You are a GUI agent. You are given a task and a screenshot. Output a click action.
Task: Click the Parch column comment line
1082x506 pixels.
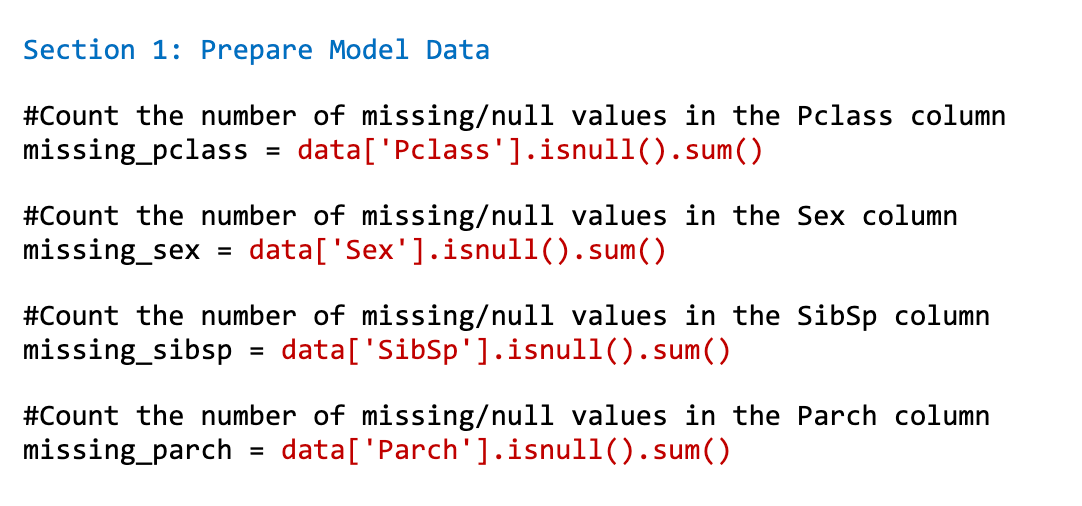506,416
